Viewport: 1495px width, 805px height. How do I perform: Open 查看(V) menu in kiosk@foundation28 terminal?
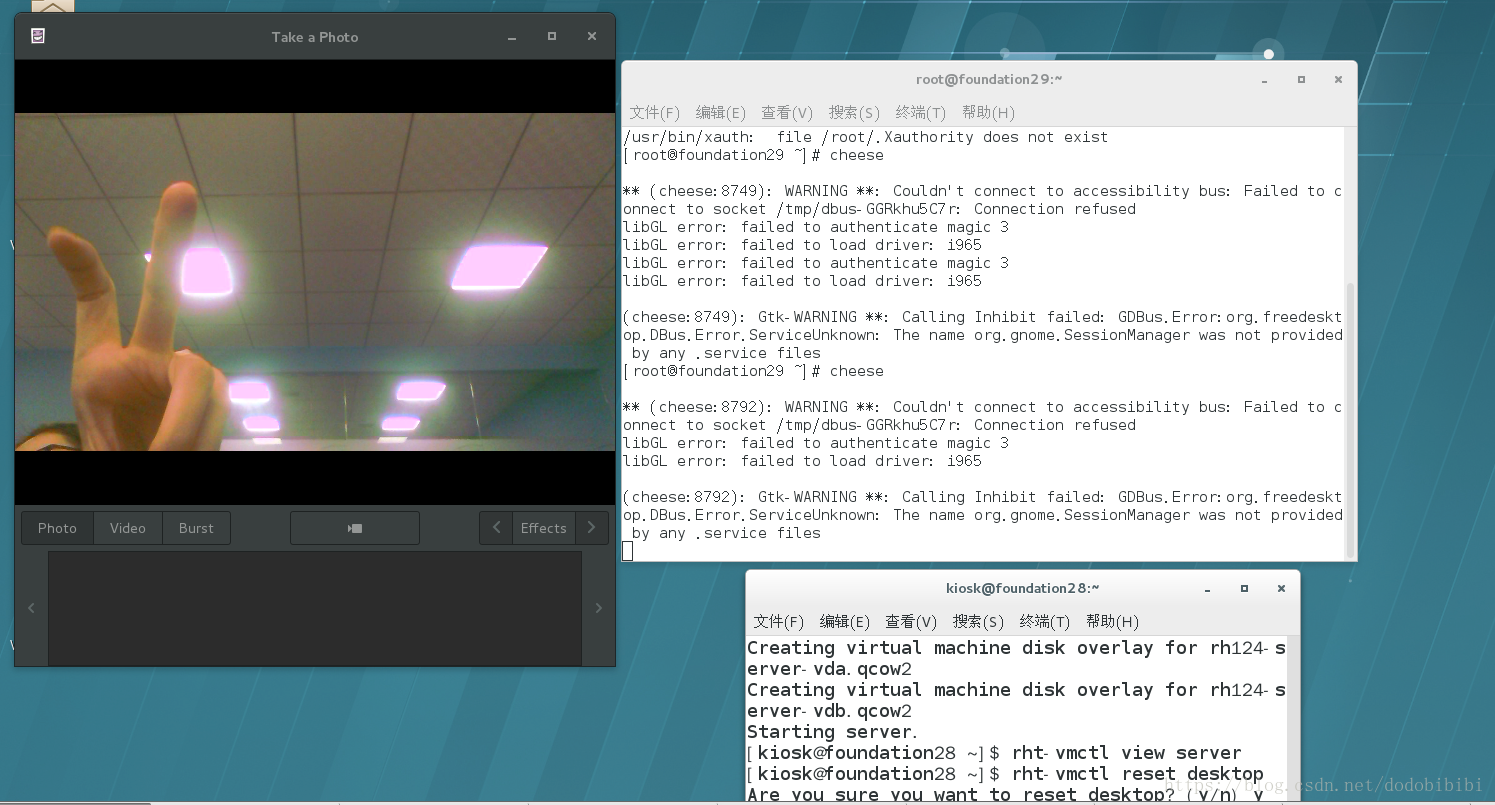point(911,621)
